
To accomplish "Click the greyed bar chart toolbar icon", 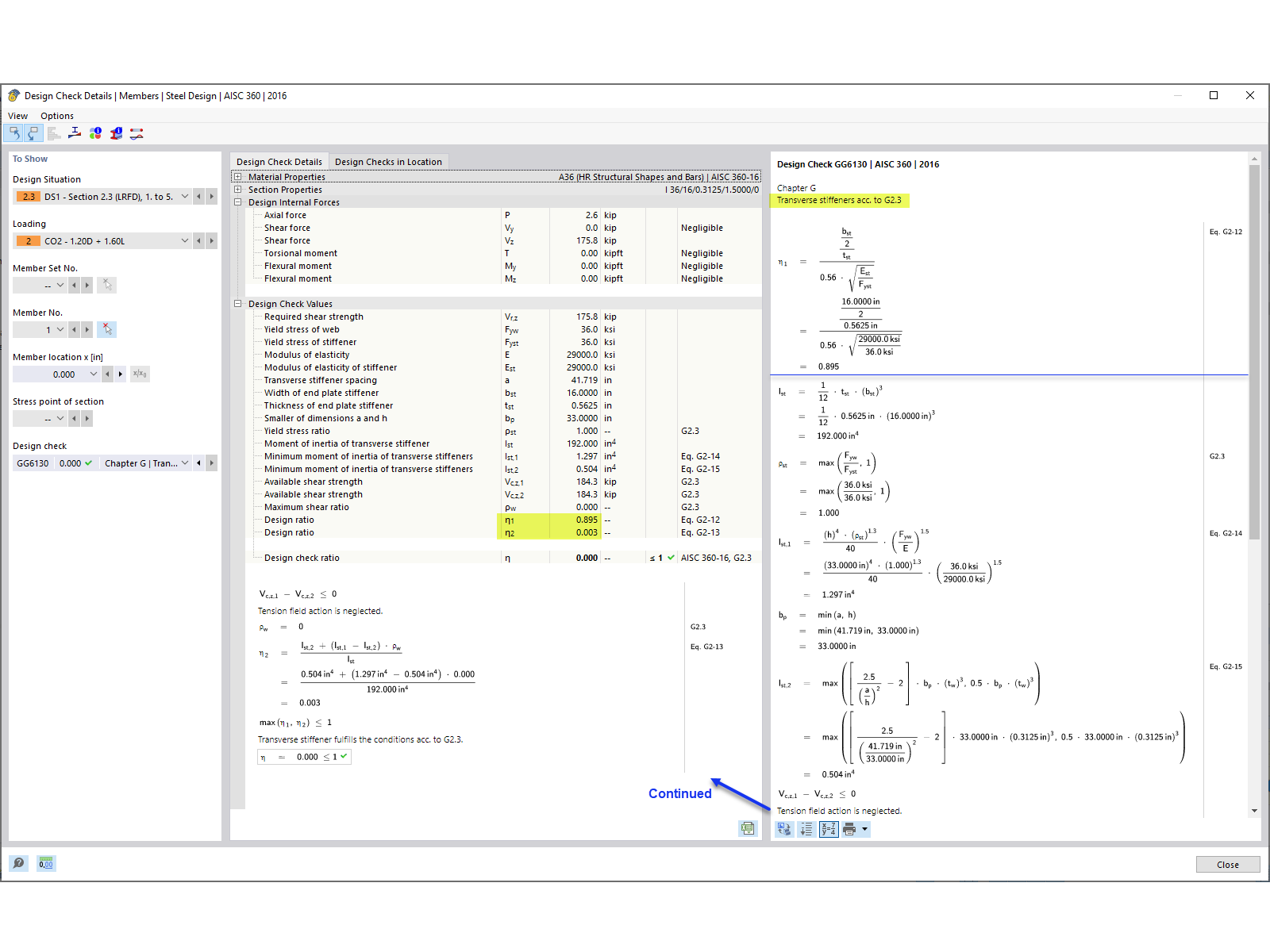I will (x=54, y=133).
